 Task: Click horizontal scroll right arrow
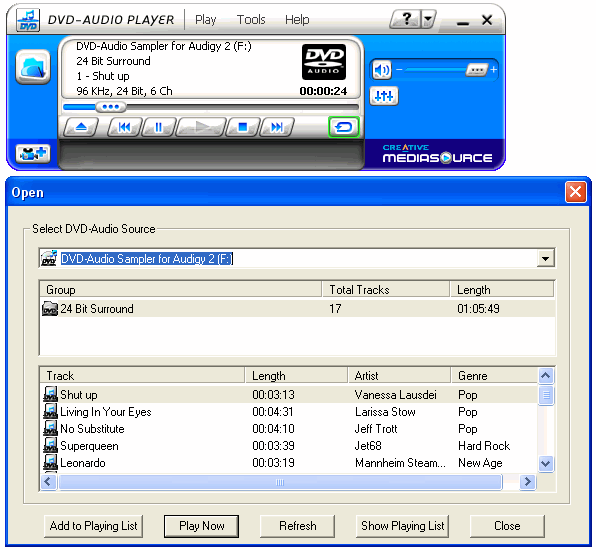(x=527, y=482)
